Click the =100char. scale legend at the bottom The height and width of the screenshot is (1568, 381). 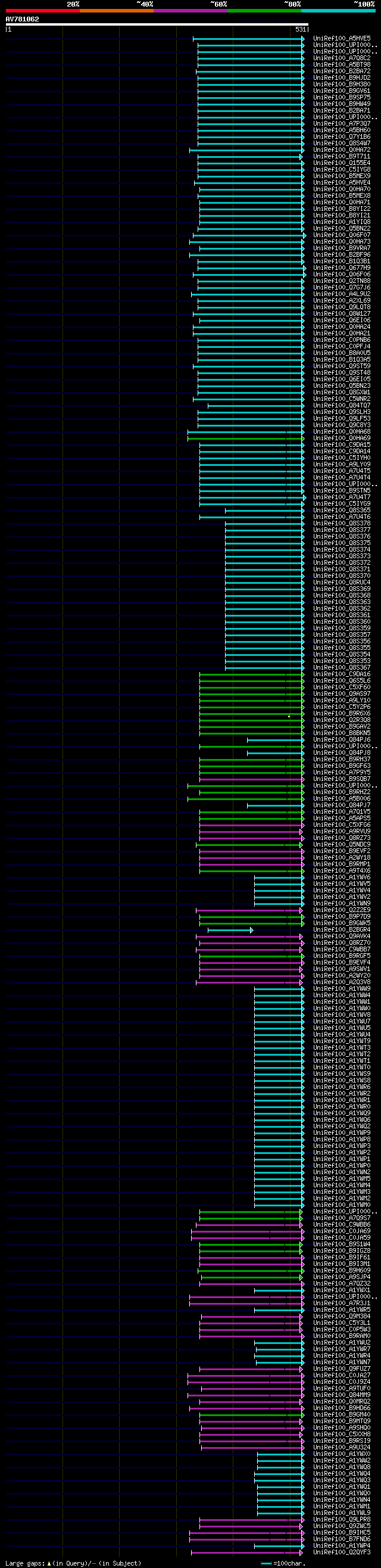[283, 1563]
